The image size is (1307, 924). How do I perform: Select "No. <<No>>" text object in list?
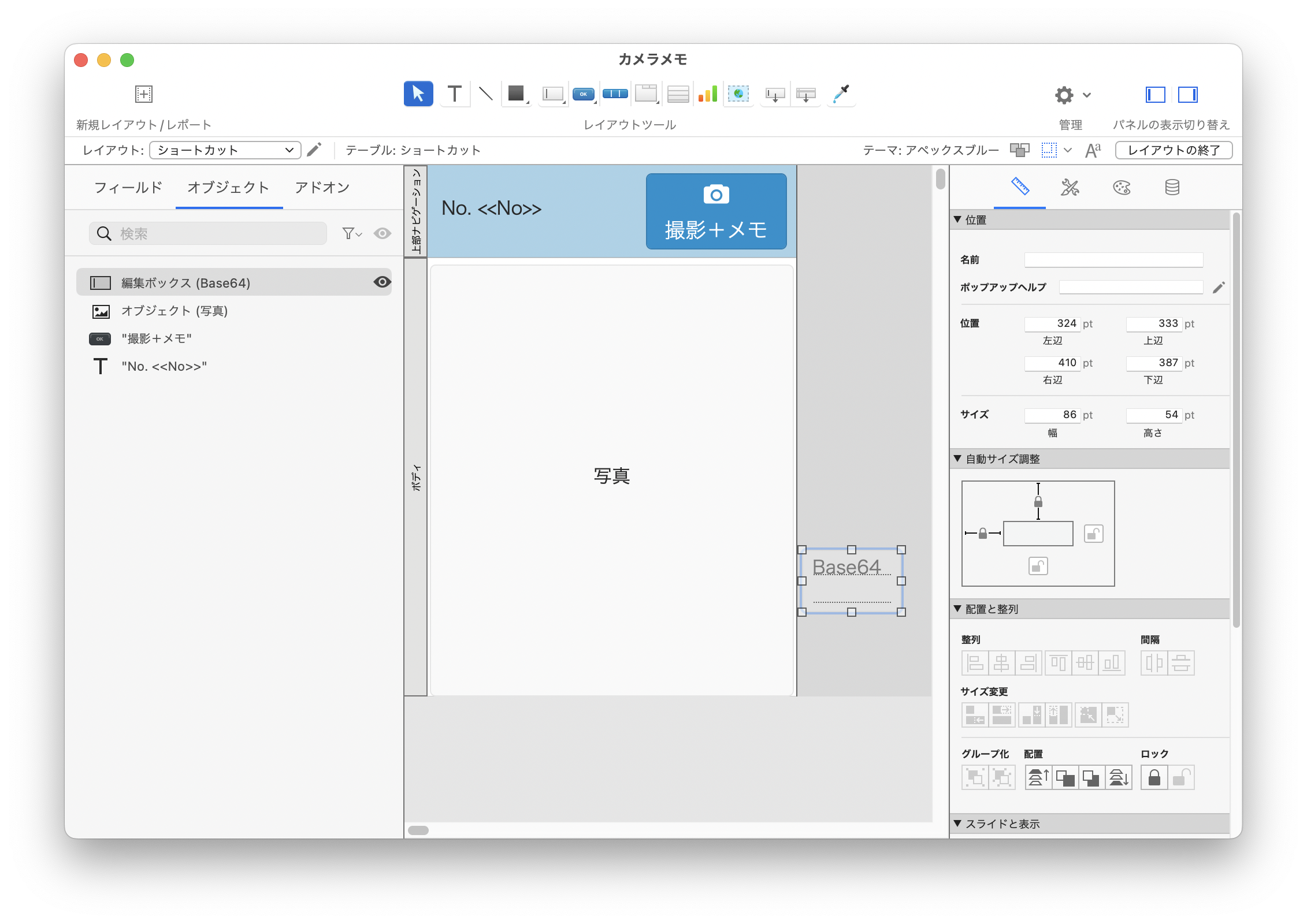[x=234, y=366]
